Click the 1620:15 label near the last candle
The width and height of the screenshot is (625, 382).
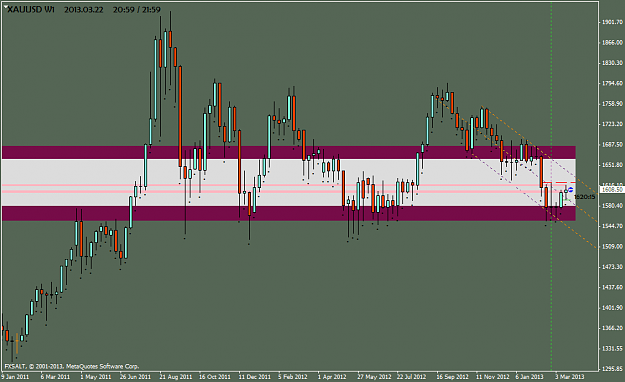pyautogui.click(x=584, y=197)
